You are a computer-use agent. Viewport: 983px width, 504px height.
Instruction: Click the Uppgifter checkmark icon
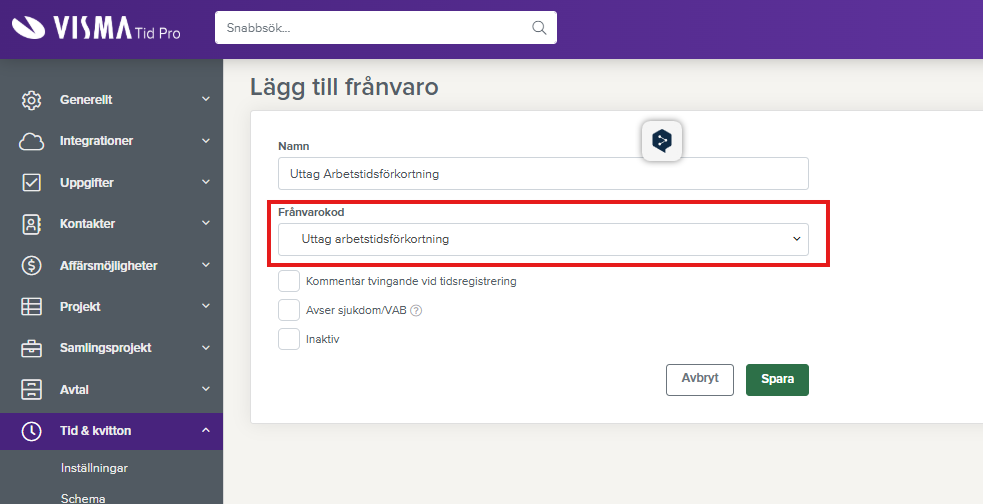coord(32,183)
